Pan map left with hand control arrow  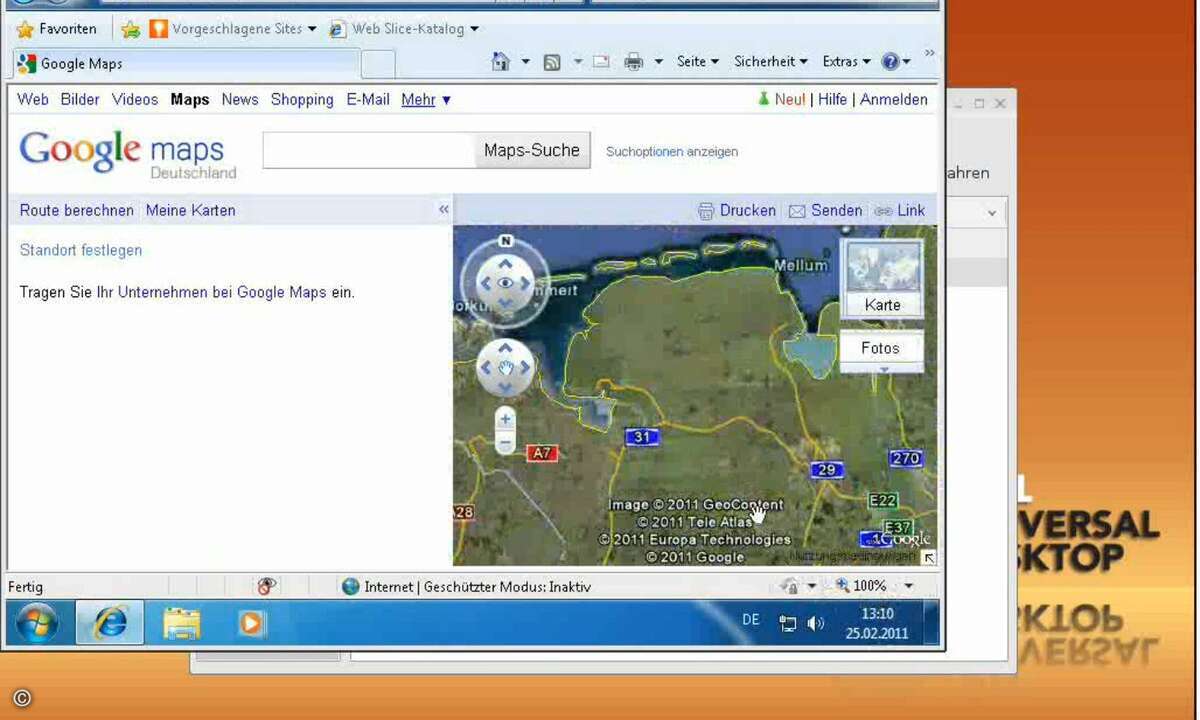coord(485,368)
